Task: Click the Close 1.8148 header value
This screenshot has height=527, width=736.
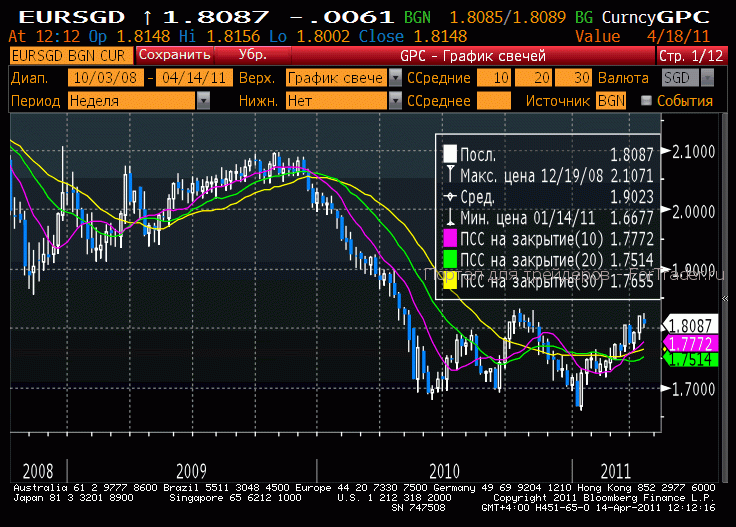Action: pos(413,36)
